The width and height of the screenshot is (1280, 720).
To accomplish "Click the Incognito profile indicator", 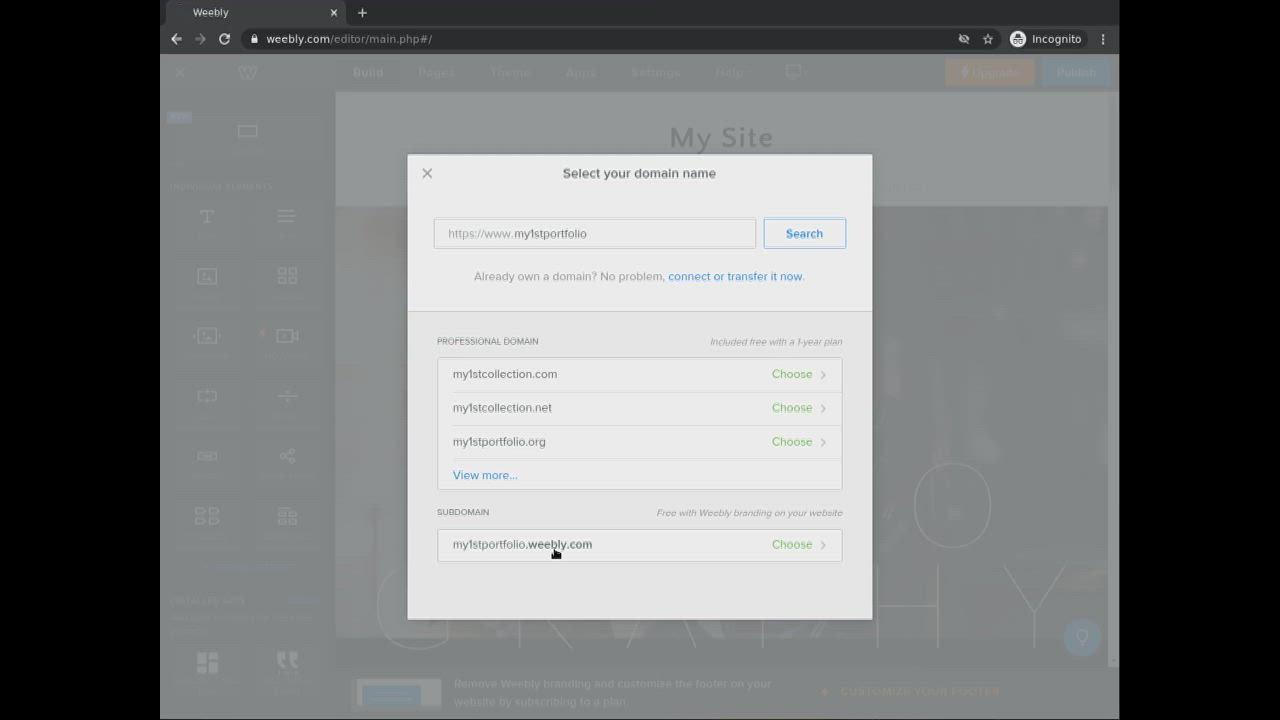I will click(1046, 39).
